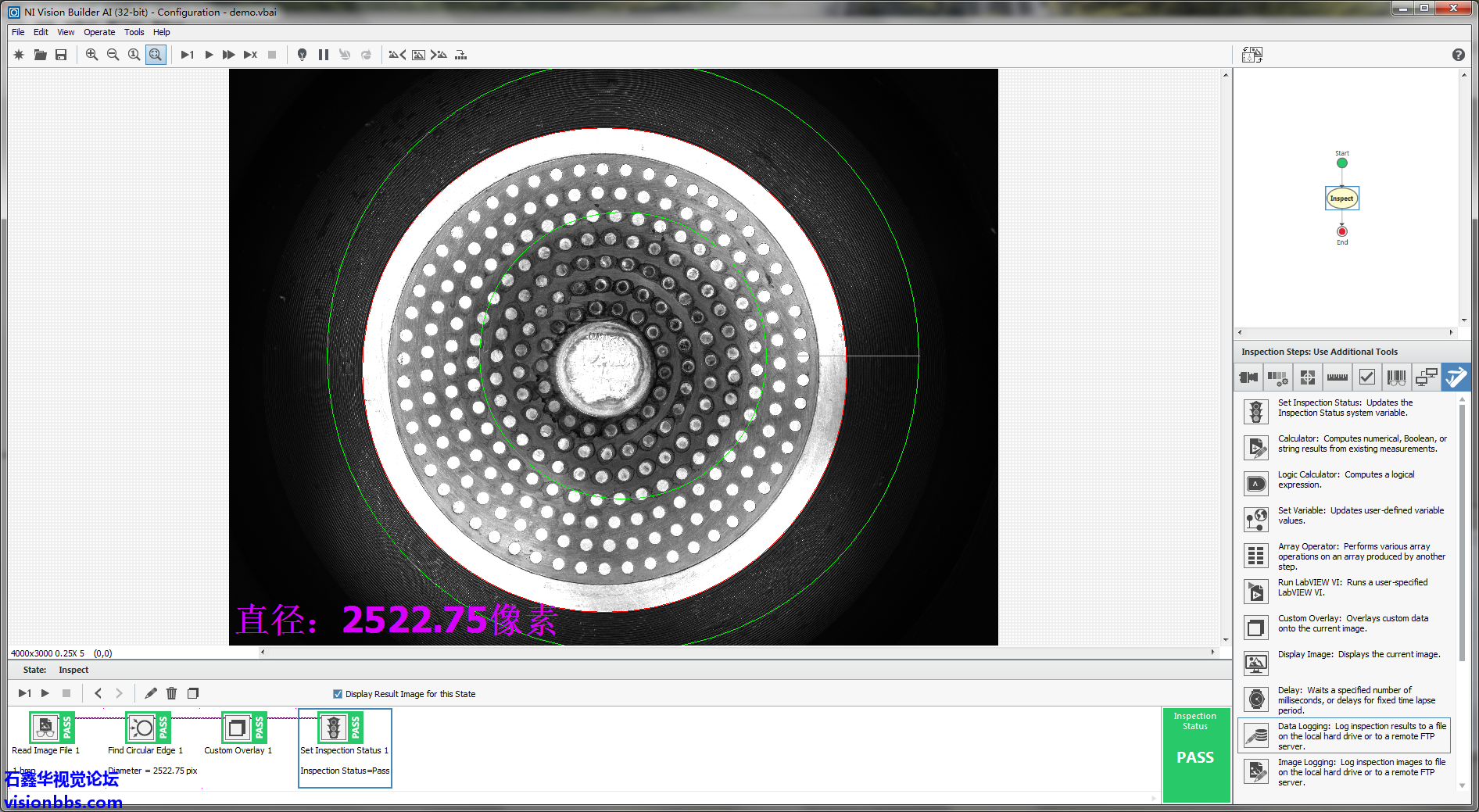Add the Calculator step from list
Viewport: 1479px width, 812px height.
point(1256,447)
